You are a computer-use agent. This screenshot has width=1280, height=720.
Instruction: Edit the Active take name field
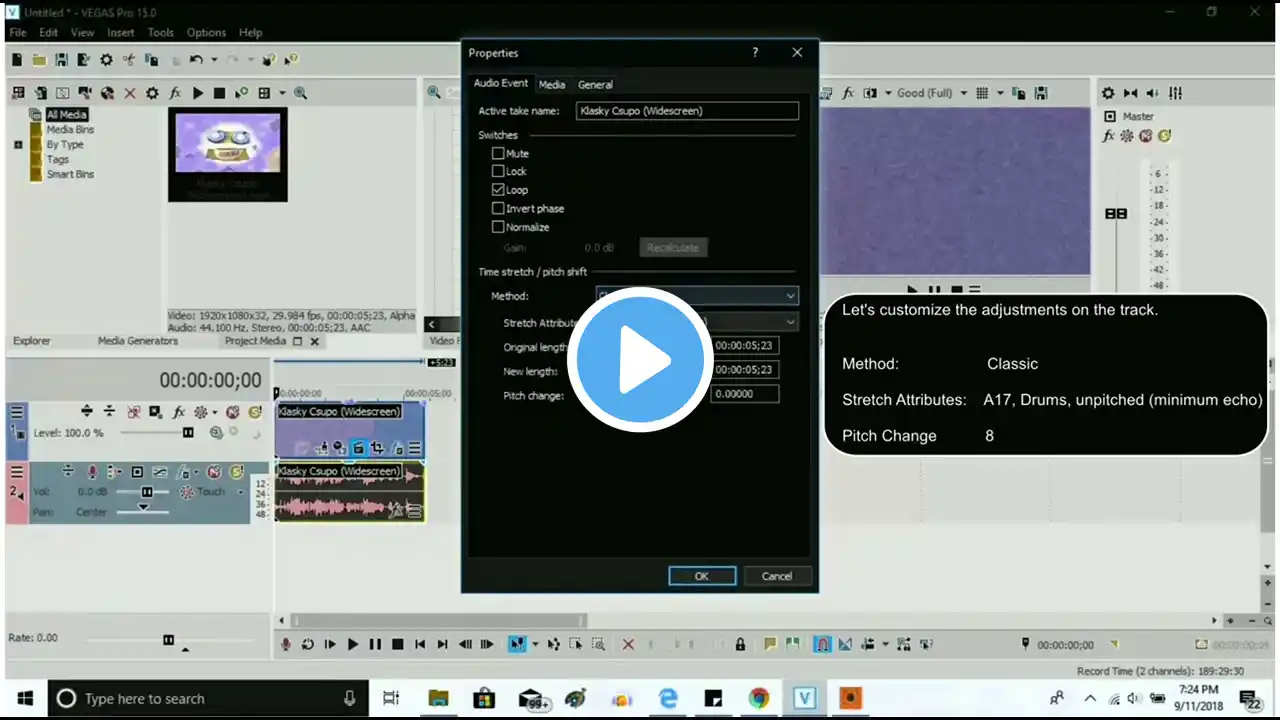[688, 111]
